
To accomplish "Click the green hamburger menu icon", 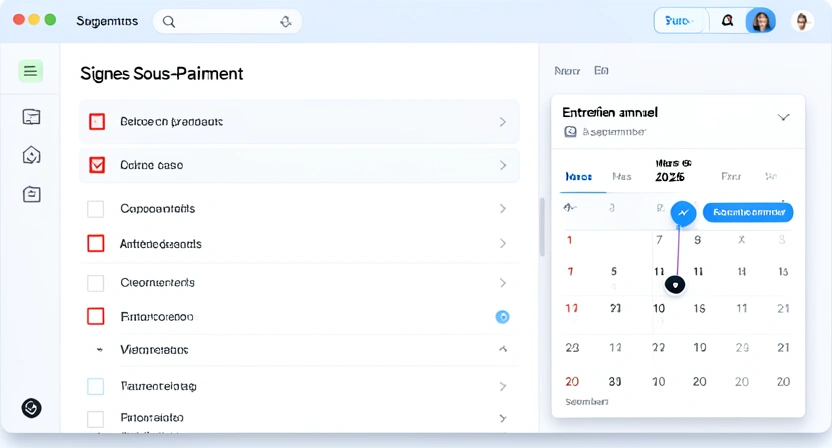I will (x=31, y=71).
